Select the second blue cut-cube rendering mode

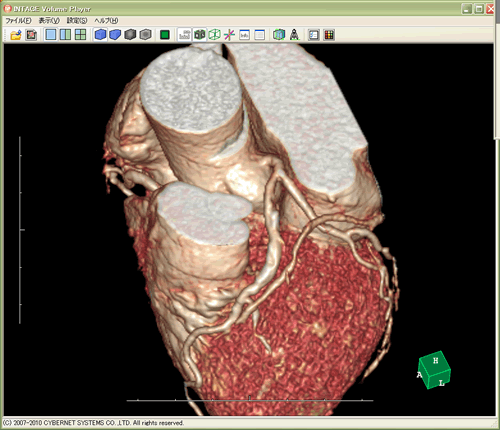(115, 35)
